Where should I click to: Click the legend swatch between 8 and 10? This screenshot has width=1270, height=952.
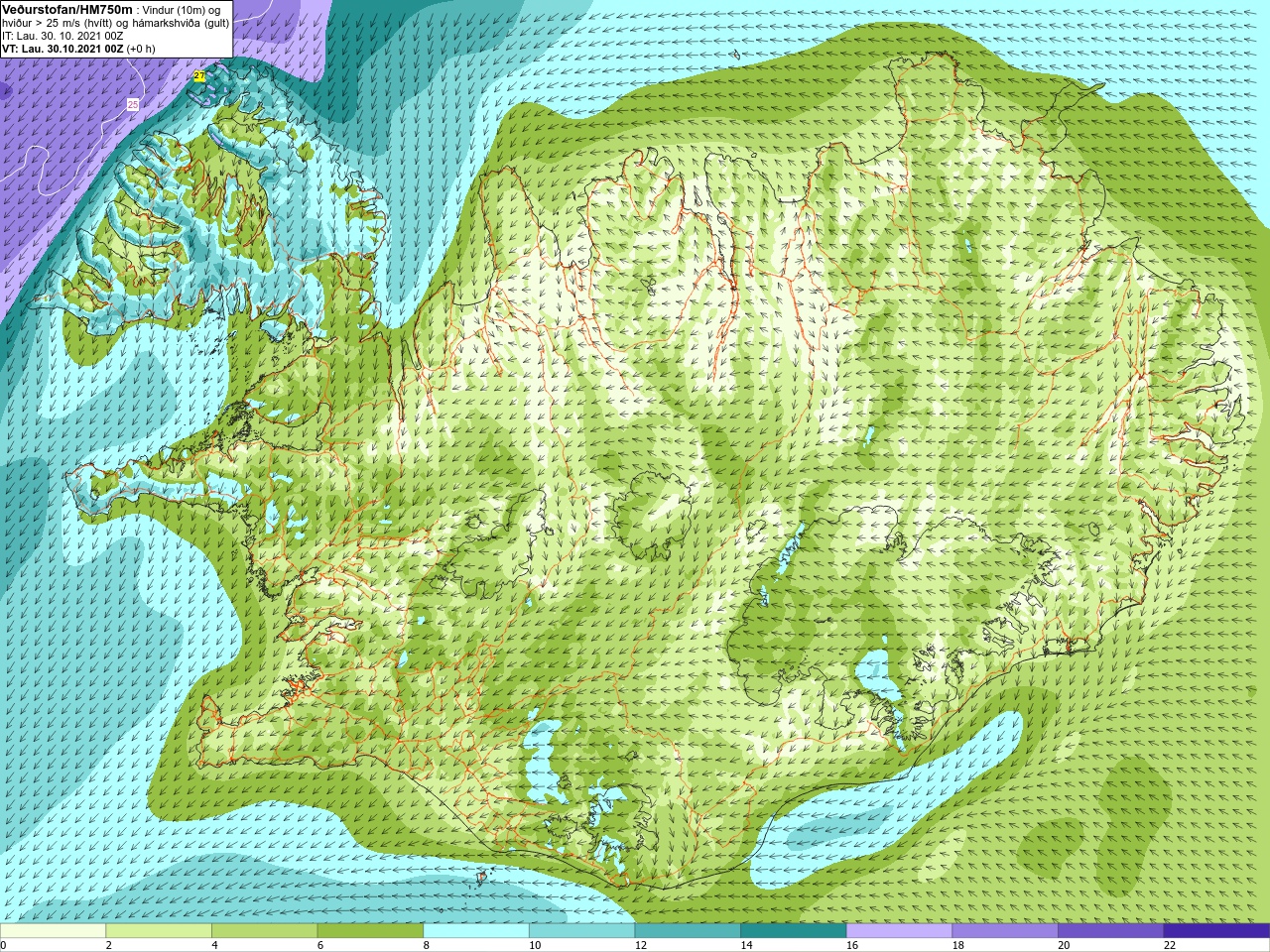476,931
